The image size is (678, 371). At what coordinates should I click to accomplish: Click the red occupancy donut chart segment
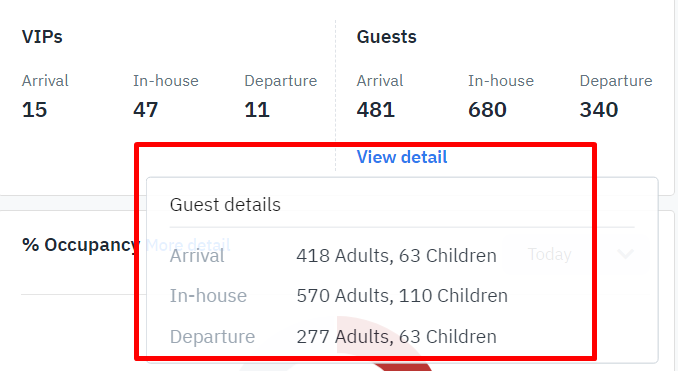[402, 368]
